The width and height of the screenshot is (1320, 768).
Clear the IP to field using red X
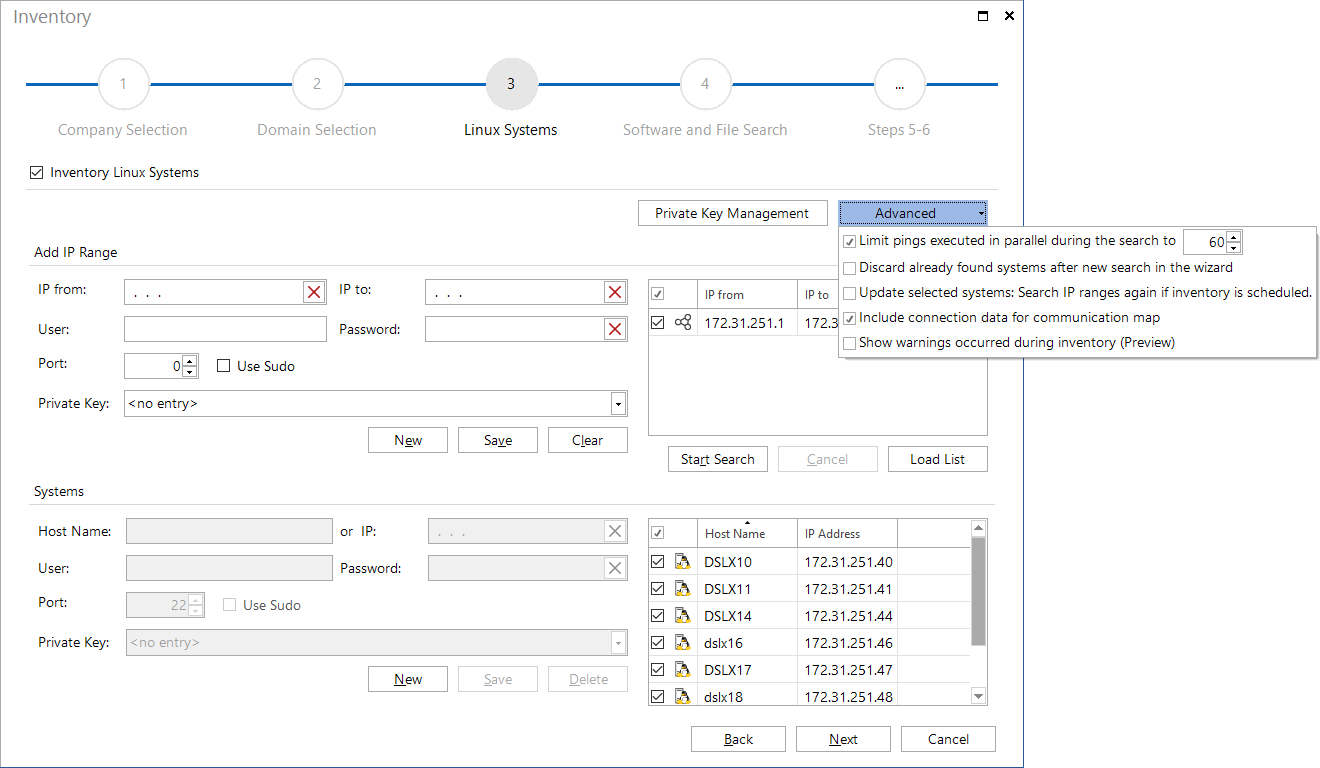(615, 292)
